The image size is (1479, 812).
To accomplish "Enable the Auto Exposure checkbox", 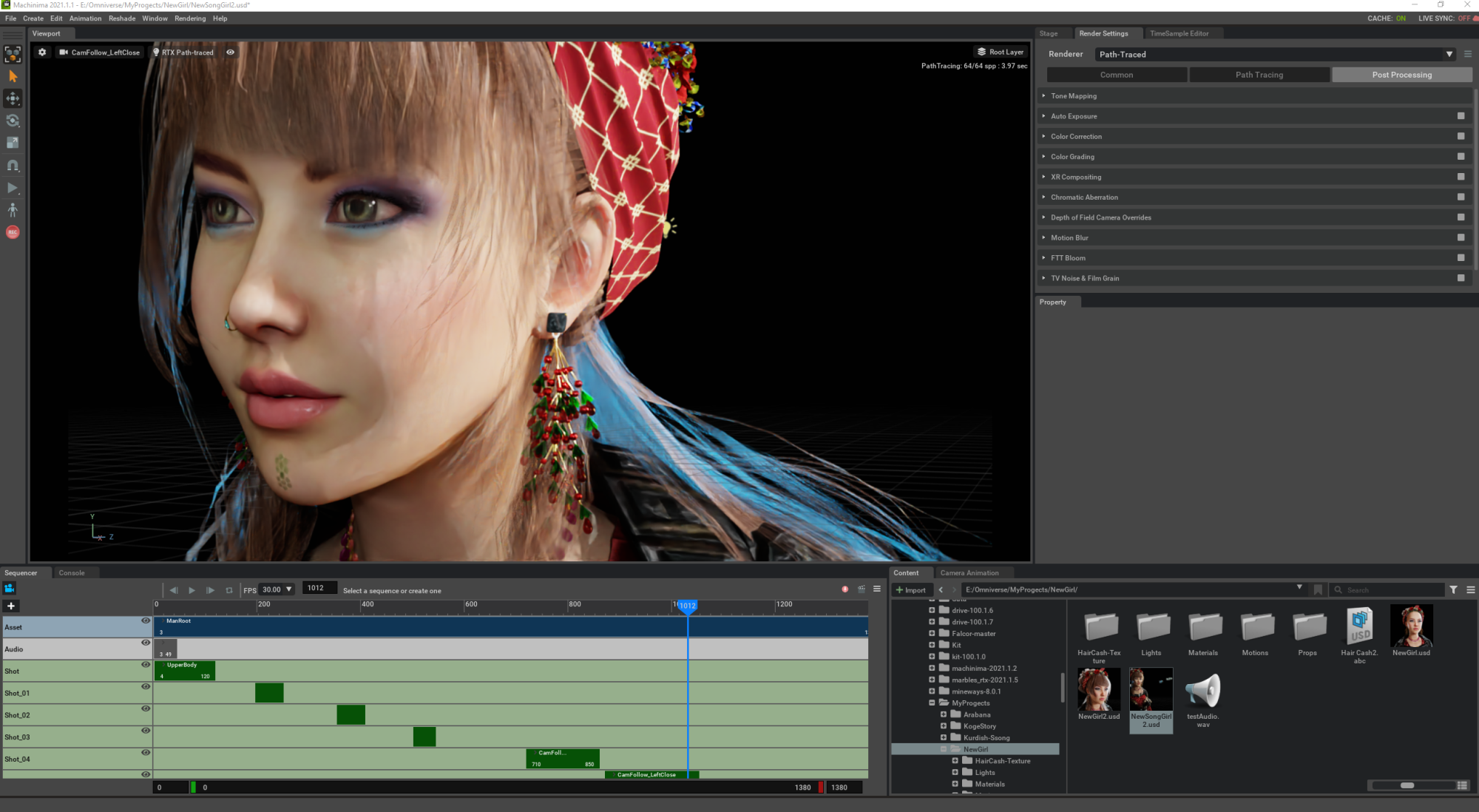I will pyautogui.click(x=1461, y=116).
